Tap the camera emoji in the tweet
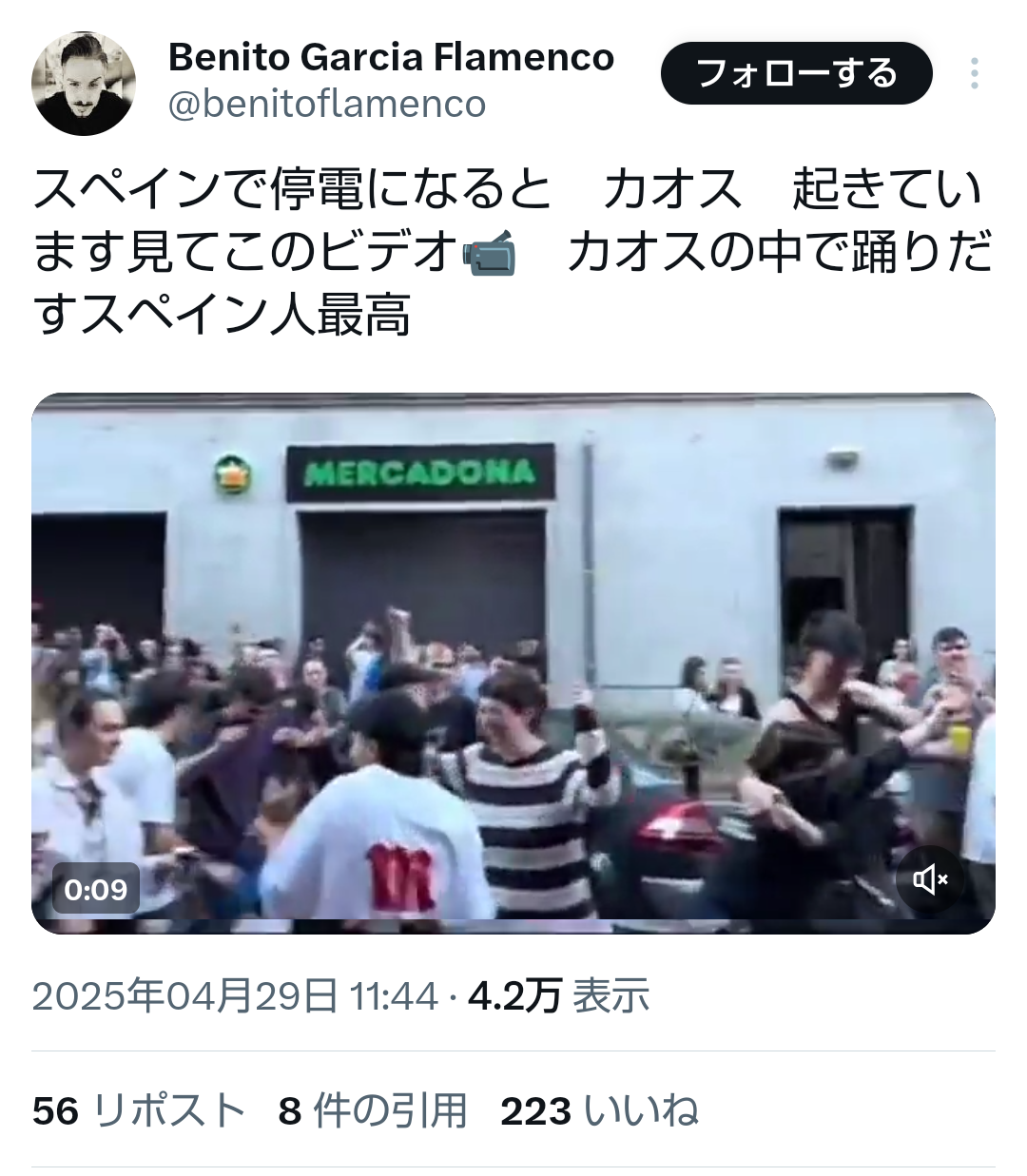Viewport: 1027px width, 1176px height. tap(490, 253)
